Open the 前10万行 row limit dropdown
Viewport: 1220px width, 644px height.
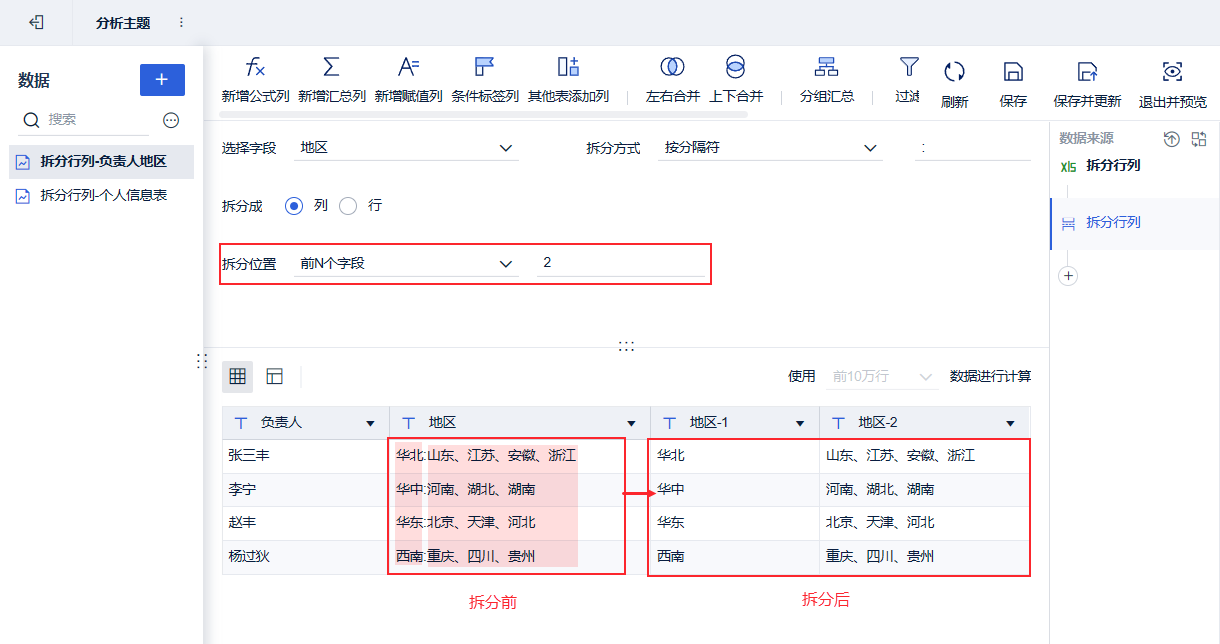point(883,377)
